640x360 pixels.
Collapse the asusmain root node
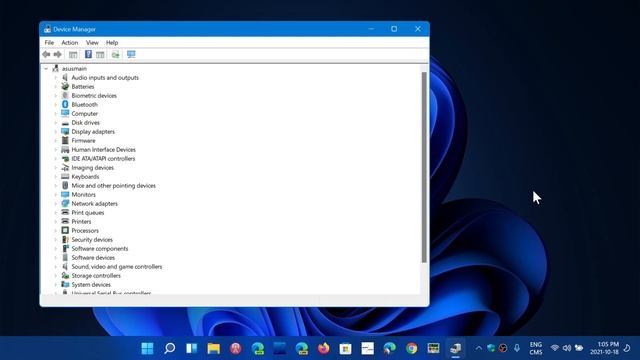46,69
